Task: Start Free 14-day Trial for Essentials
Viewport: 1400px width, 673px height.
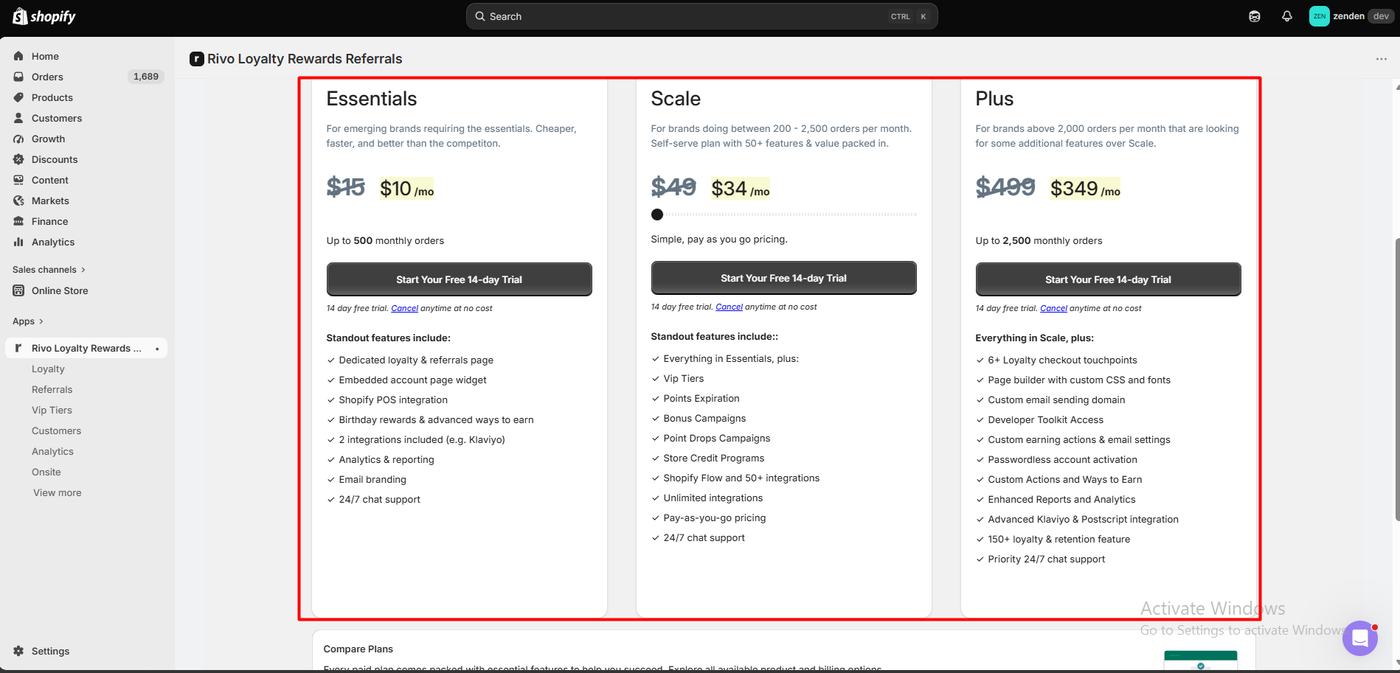Action: tap(459, 279)
